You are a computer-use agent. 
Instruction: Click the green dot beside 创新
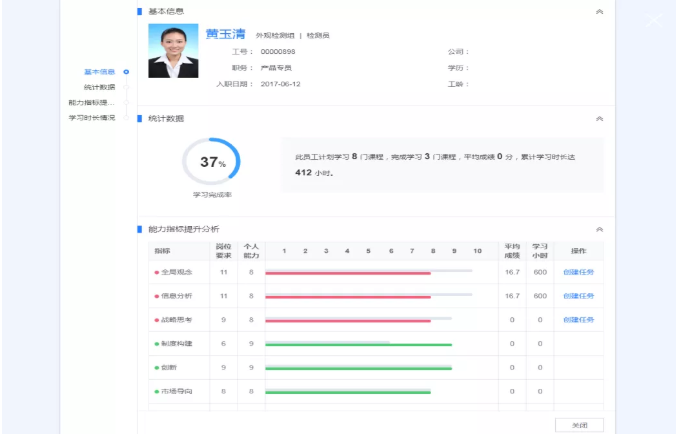pos(156,368)
